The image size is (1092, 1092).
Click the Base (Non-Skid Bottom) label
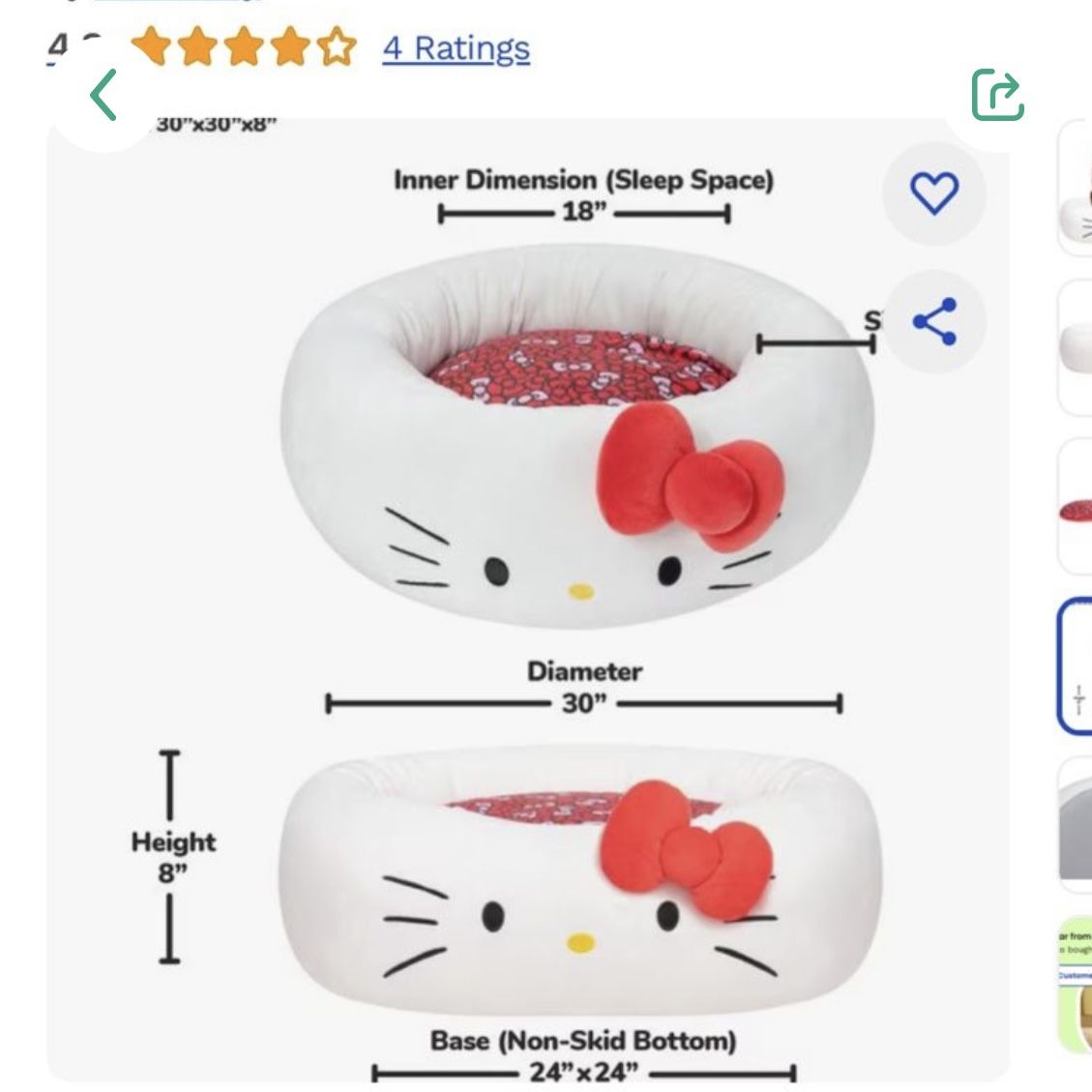click(583, 1042)
